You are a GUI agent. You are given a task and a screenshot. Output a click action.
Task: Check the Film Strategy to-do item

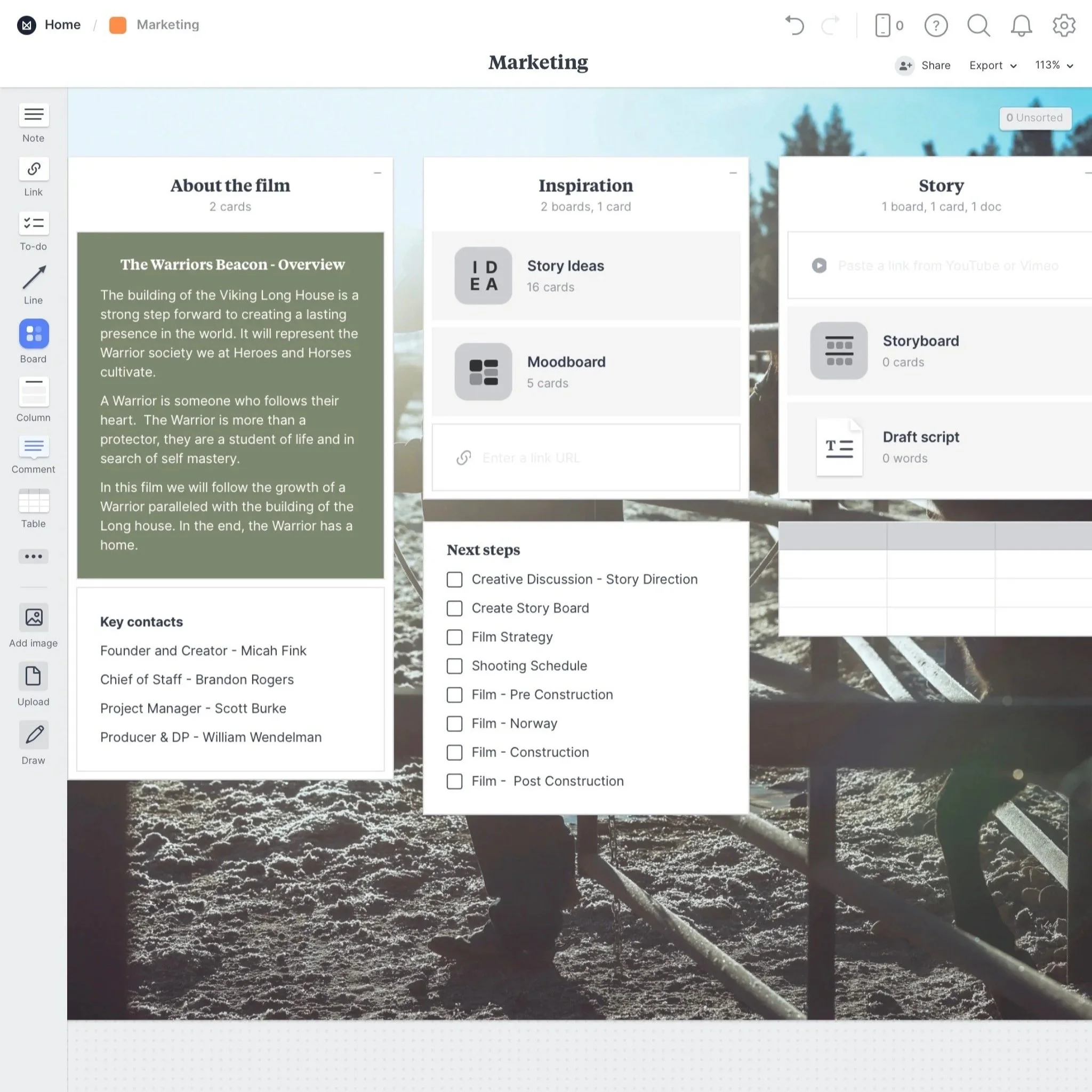tap(454, 637)
